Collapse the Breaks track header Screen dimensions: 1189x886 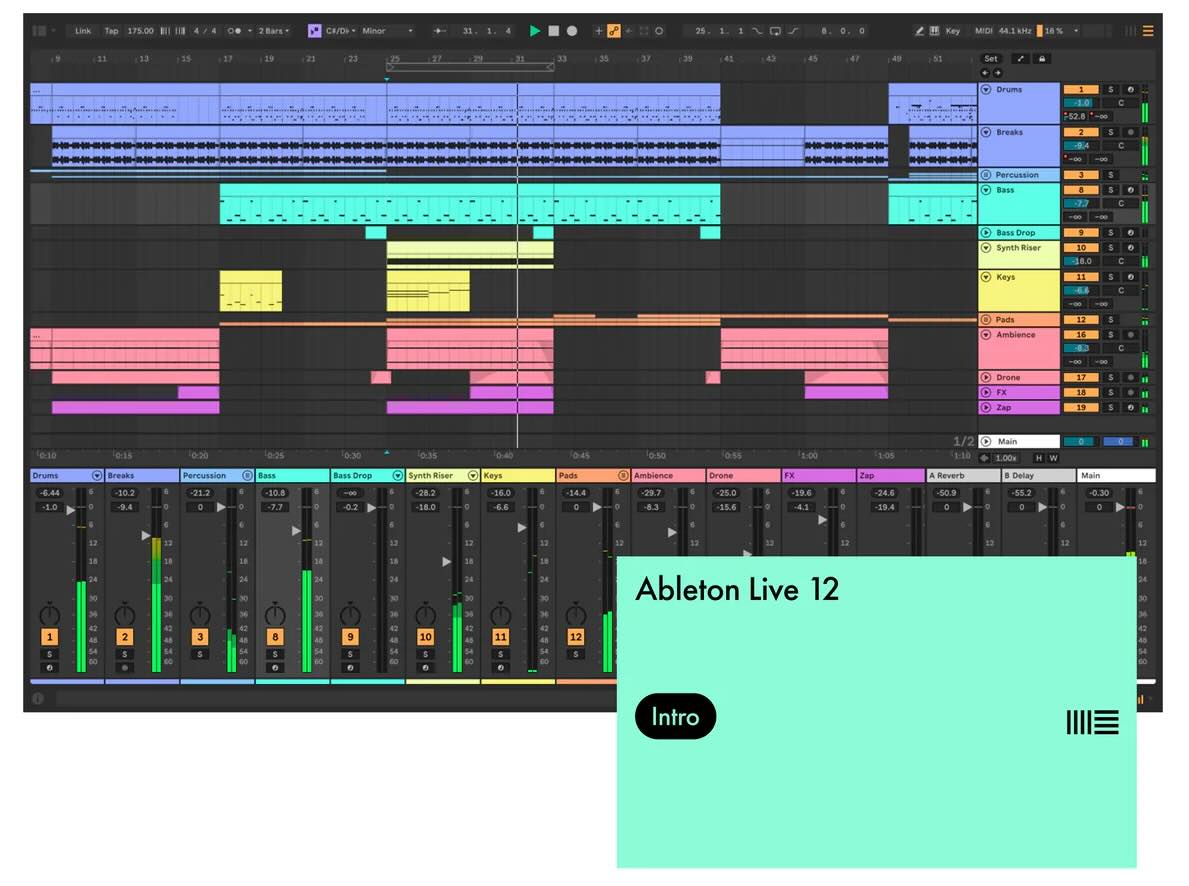click(x=987, y=132)
